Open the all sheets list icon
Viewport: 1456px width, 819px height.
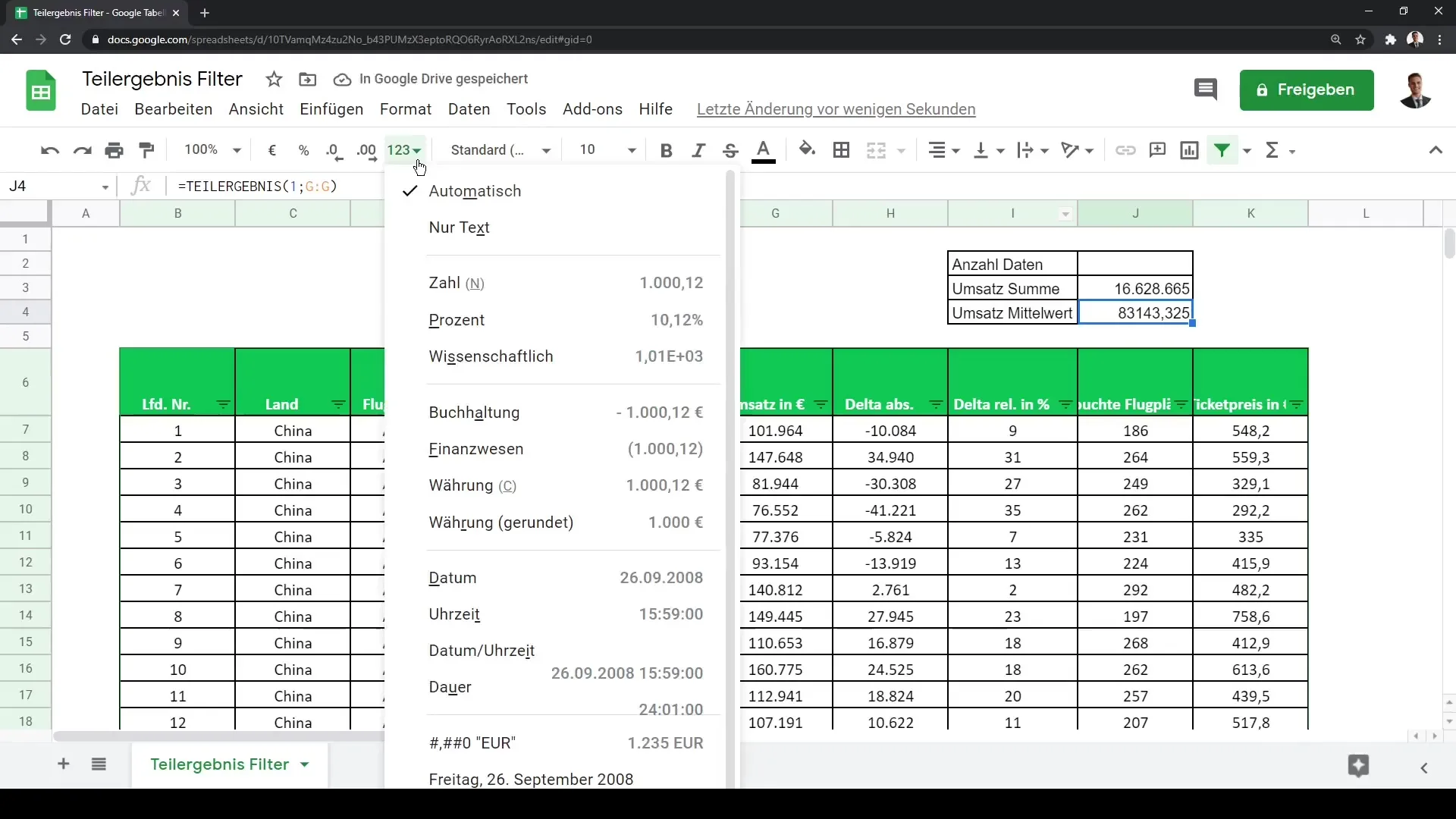(x=99, y=764)
